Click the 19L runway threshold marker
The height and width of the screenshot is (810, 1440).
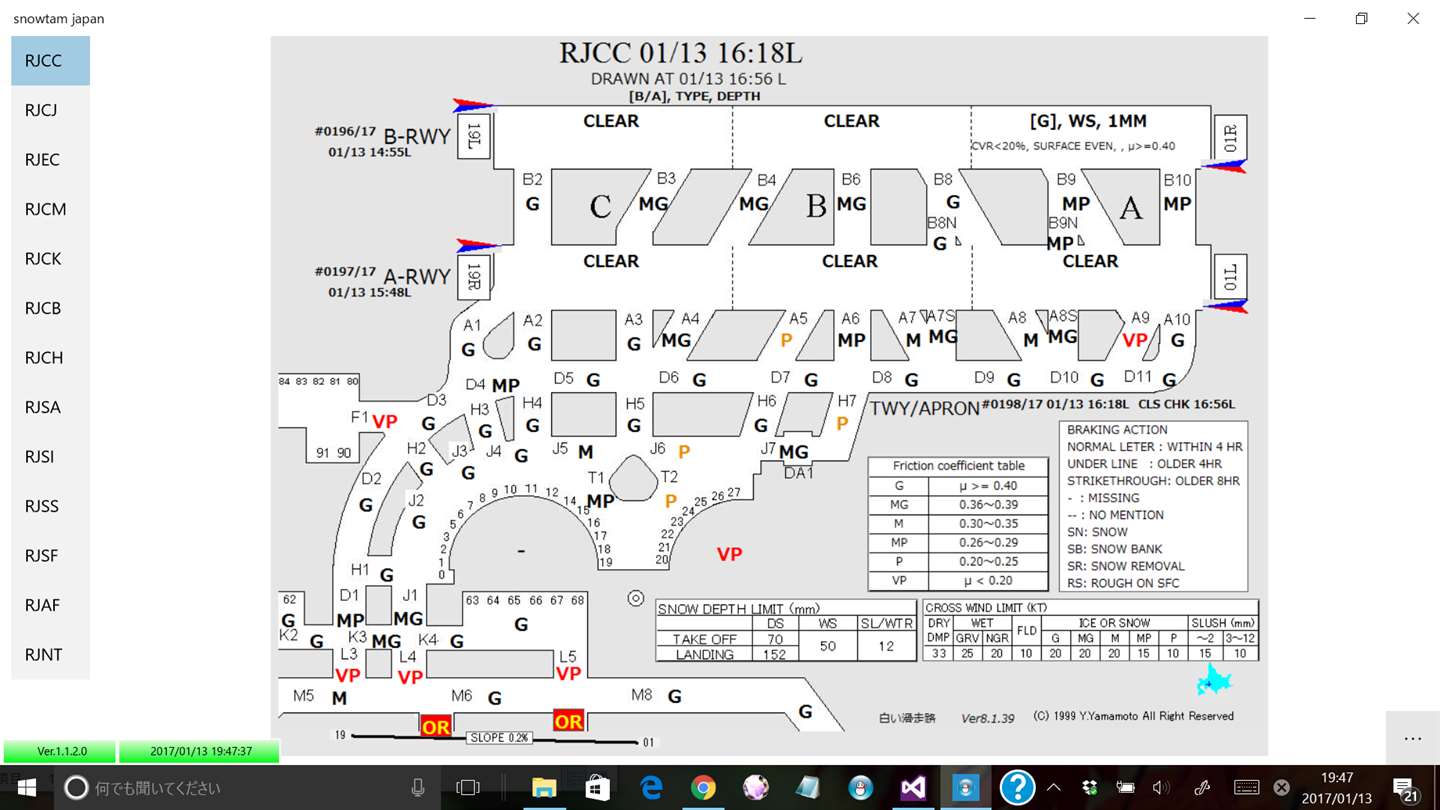pyautogui.click(x=474, y=134)
